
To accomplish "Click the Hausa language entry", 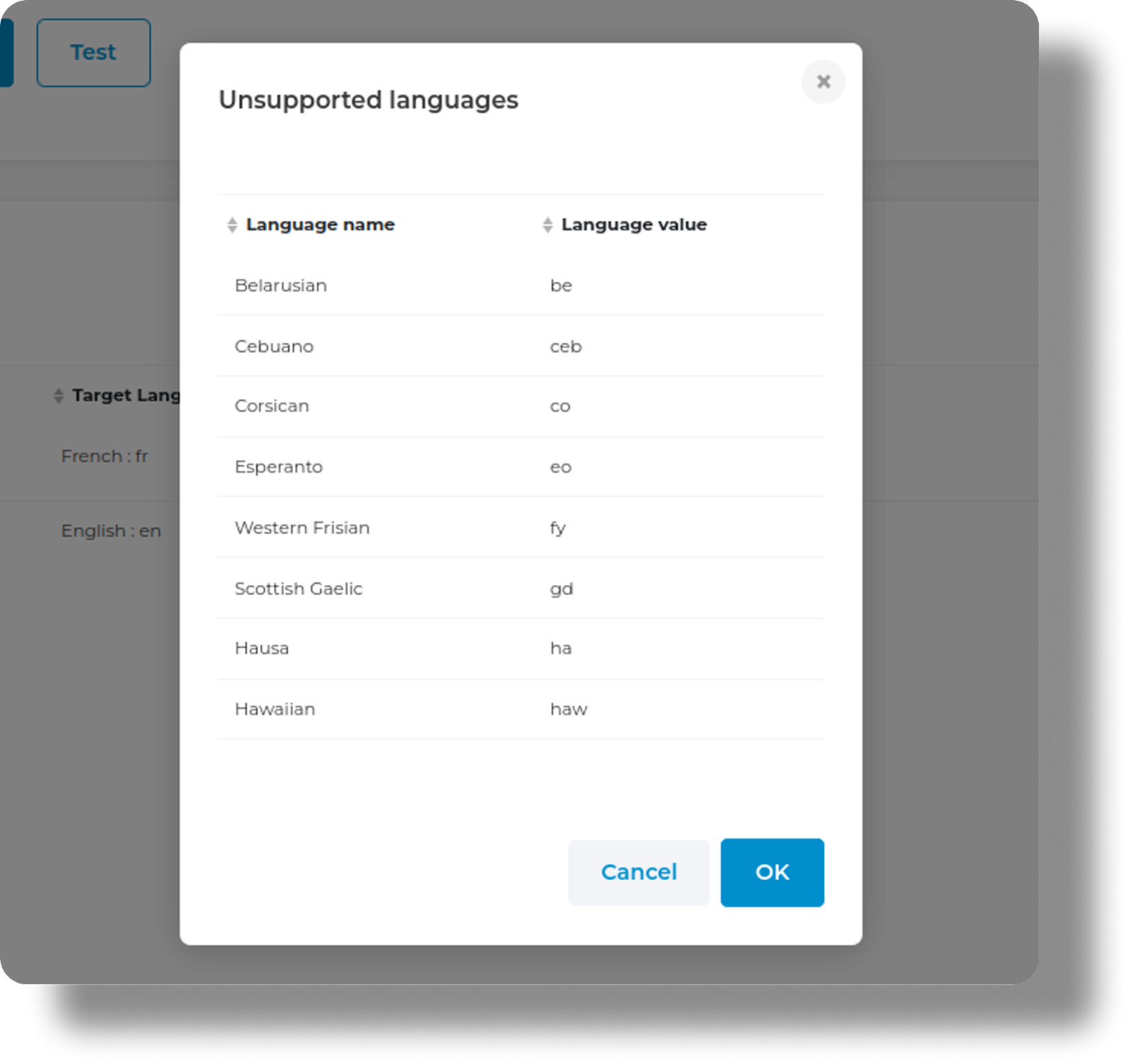I will point(261,649).
